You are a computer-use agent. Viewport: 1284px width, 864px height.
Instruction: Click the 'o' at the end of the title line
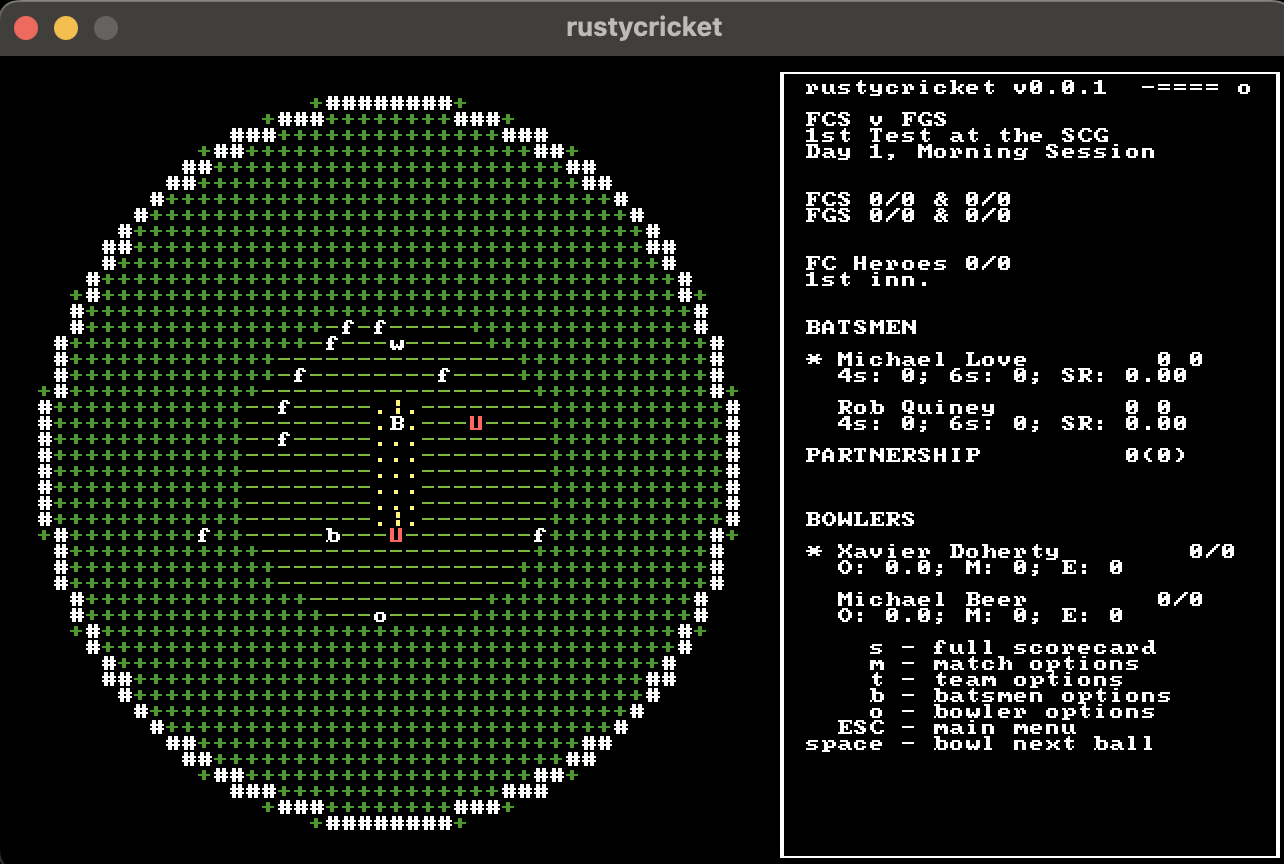click(1243, 88)
